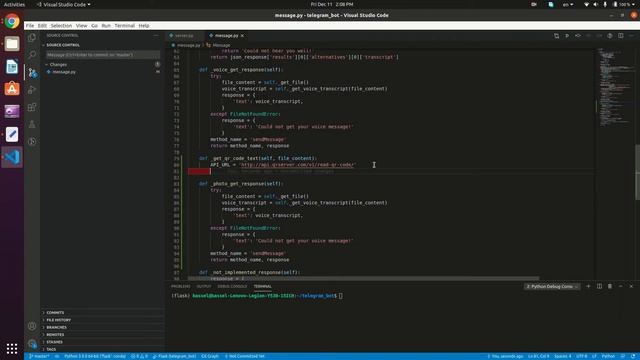Image resolution: width=640 pixels, height=360 pixels.
Task: Show Applications grid in the dock
Action: tap(12, 348)
